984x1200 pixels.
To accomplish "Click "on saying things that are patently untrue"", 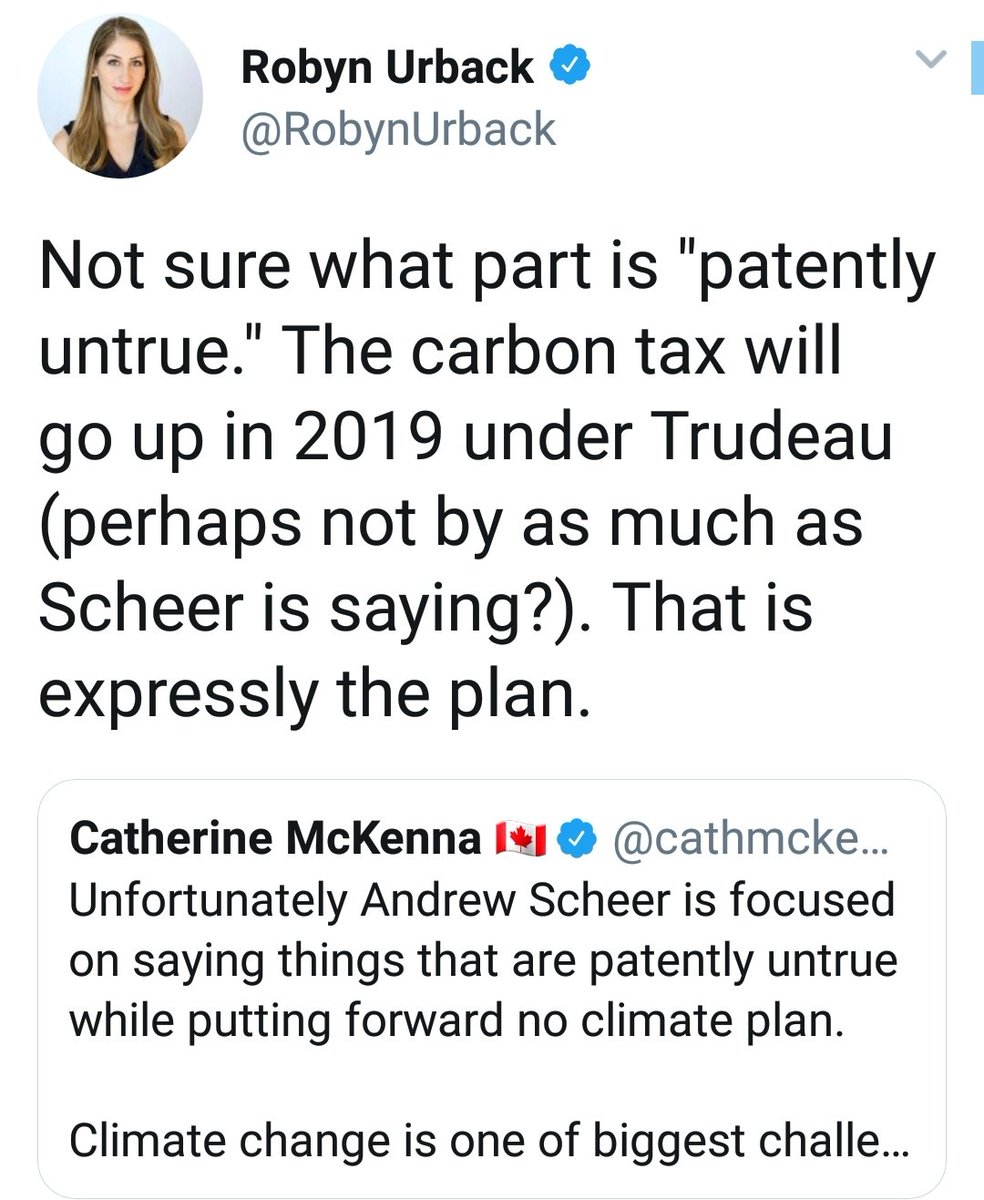I will [483, 962].
